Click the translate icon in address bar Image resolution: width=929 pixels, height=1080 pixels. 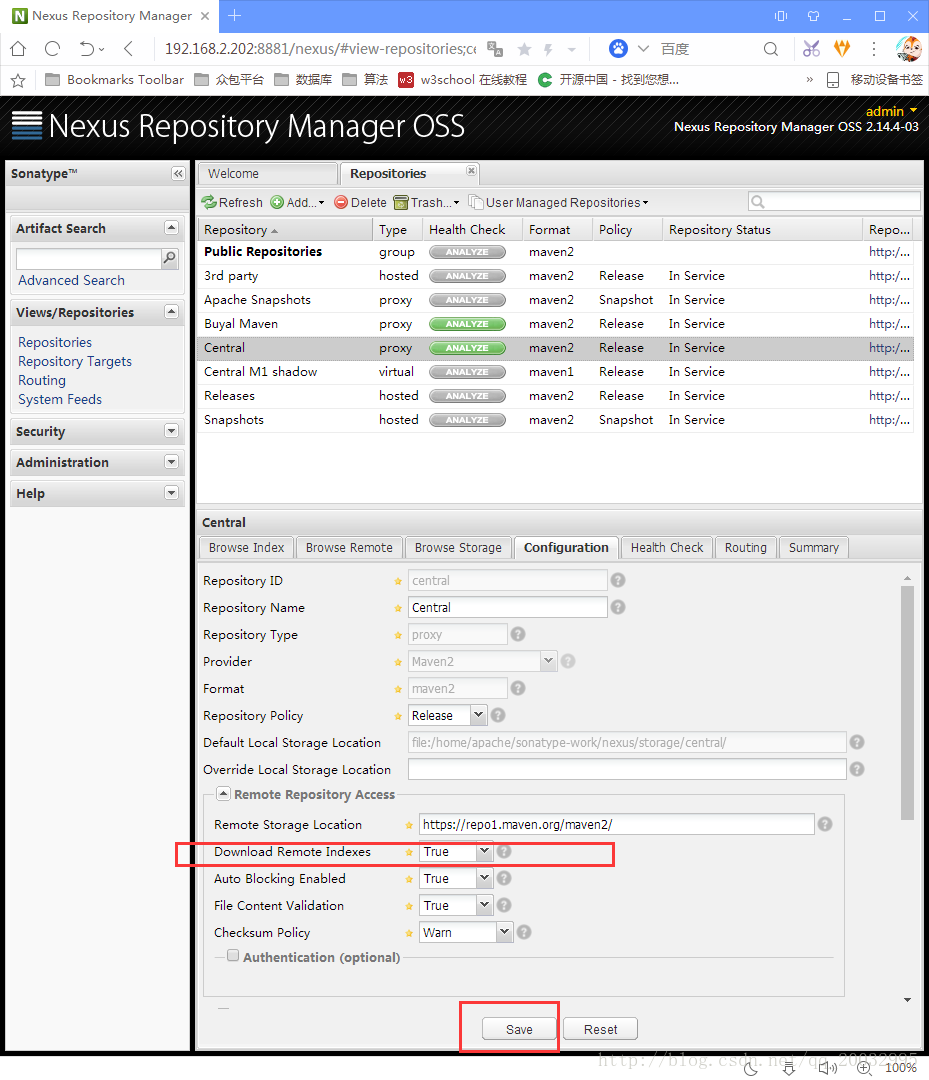494,49
